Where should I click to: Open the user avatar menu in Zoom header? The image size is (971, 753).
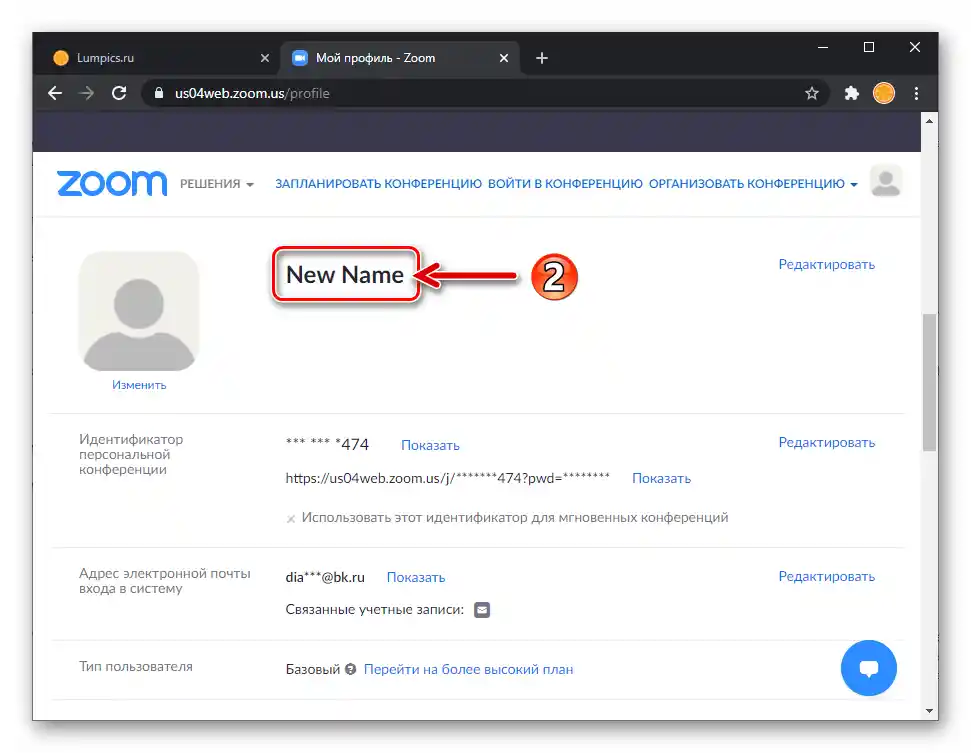pos(886,181)
